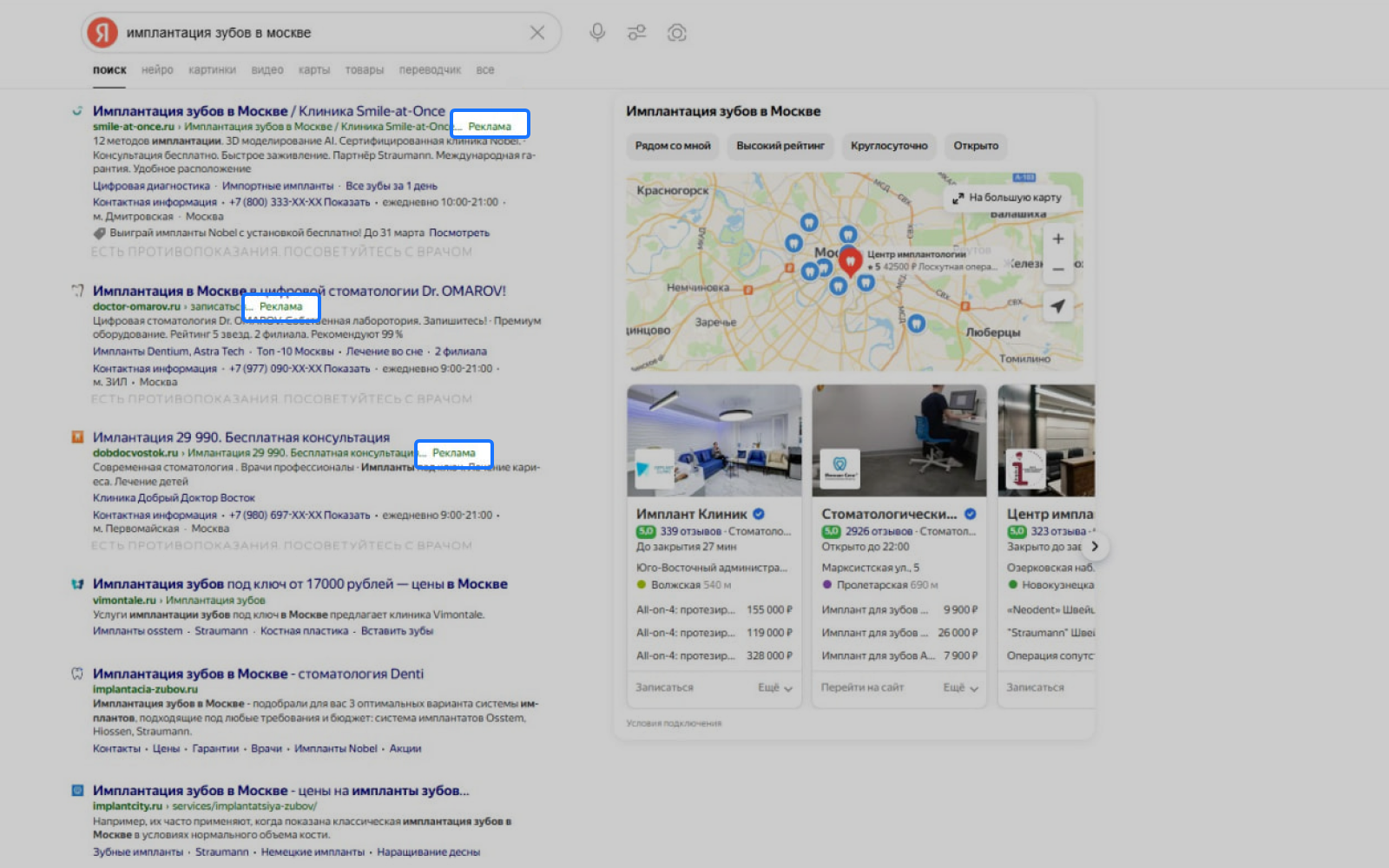This screenshot has width=1389, height=868.
Task: Zoom out on the map
Action: [x=1057, y=269]
